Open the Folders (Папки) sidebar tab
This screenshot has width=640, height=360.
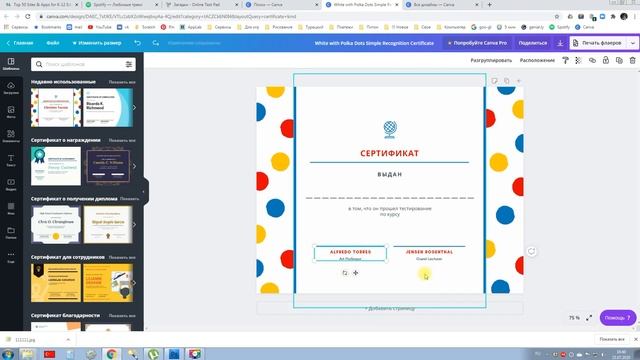click(x=11, y=233)
